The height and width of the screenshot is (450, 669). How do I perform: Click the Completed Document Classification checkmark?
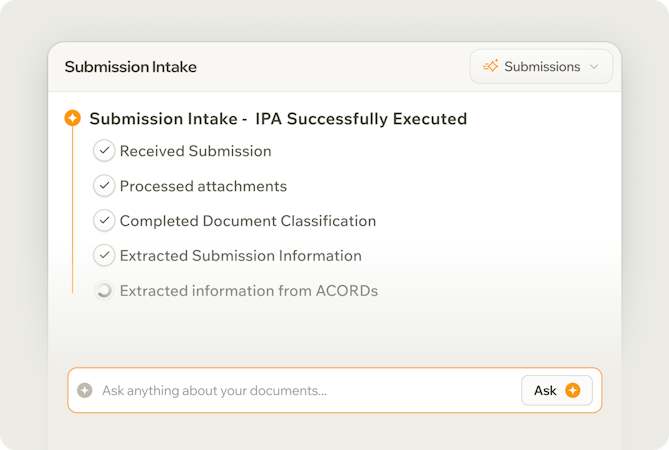pos(104,221)
